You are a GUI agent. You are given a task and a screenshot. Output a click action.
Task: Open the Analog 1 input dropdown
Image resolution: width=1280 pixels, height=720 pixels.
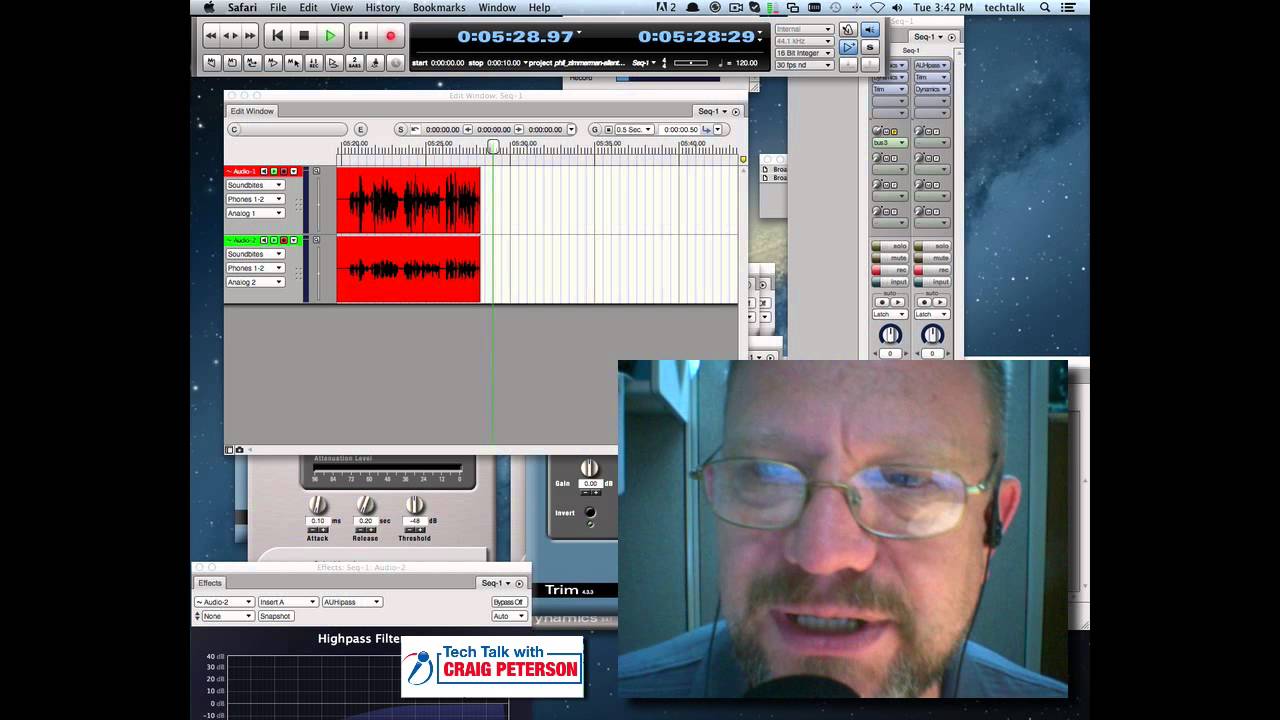coord(255,213)
